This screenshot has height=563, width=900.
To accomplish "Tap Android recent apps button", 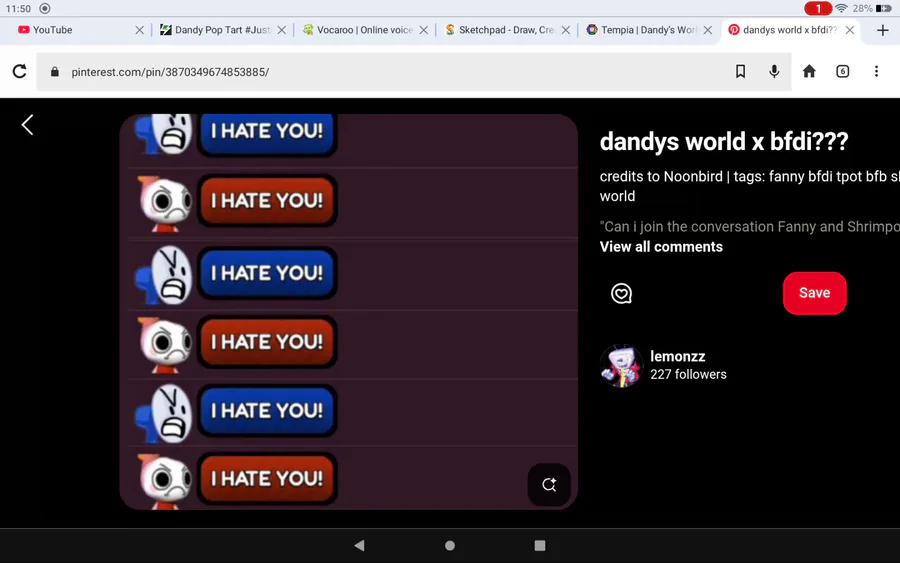I will (540, 545).
